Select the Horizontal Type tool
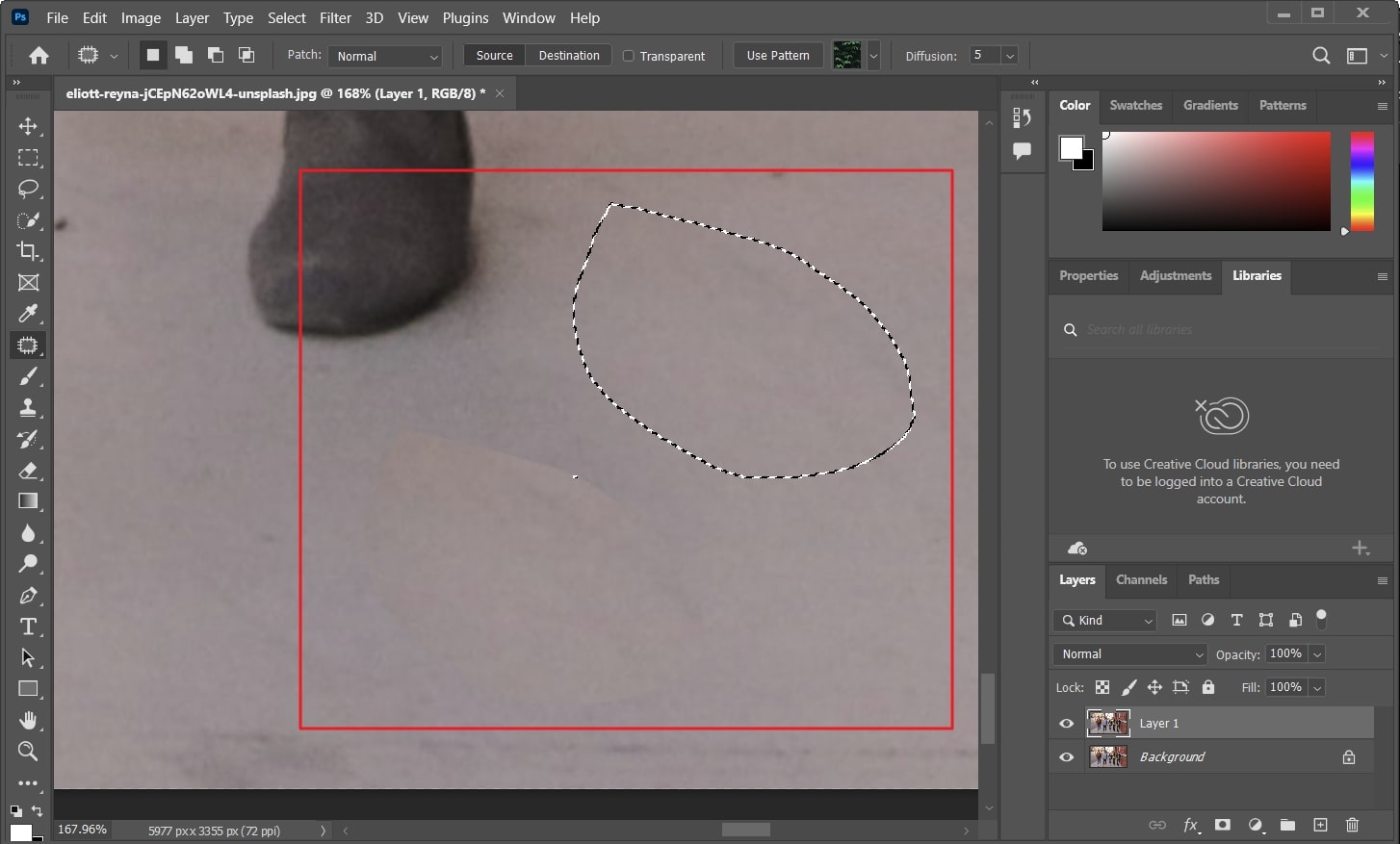Screen dimensions: 1400x844 28,627
